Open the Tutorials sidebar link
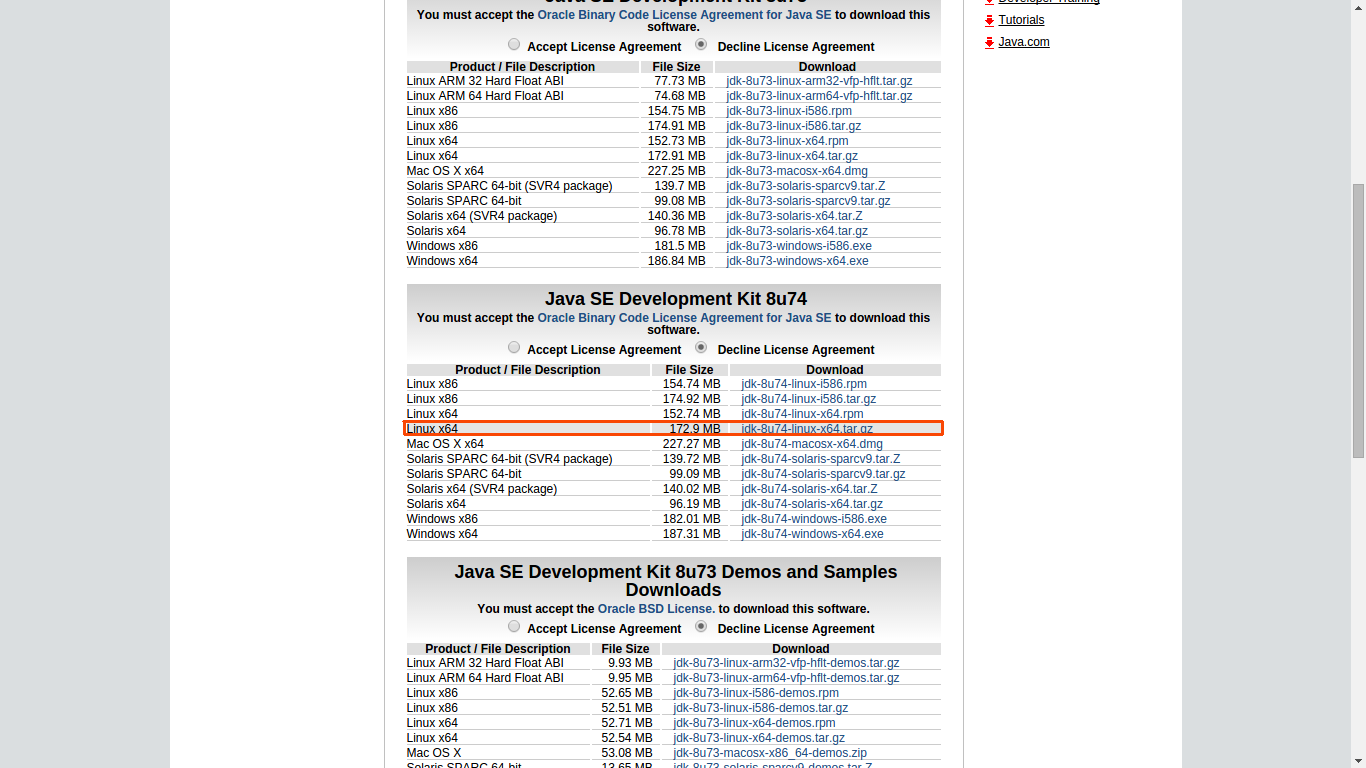This screenshot has height=768, width=1366. point(1021,20)
